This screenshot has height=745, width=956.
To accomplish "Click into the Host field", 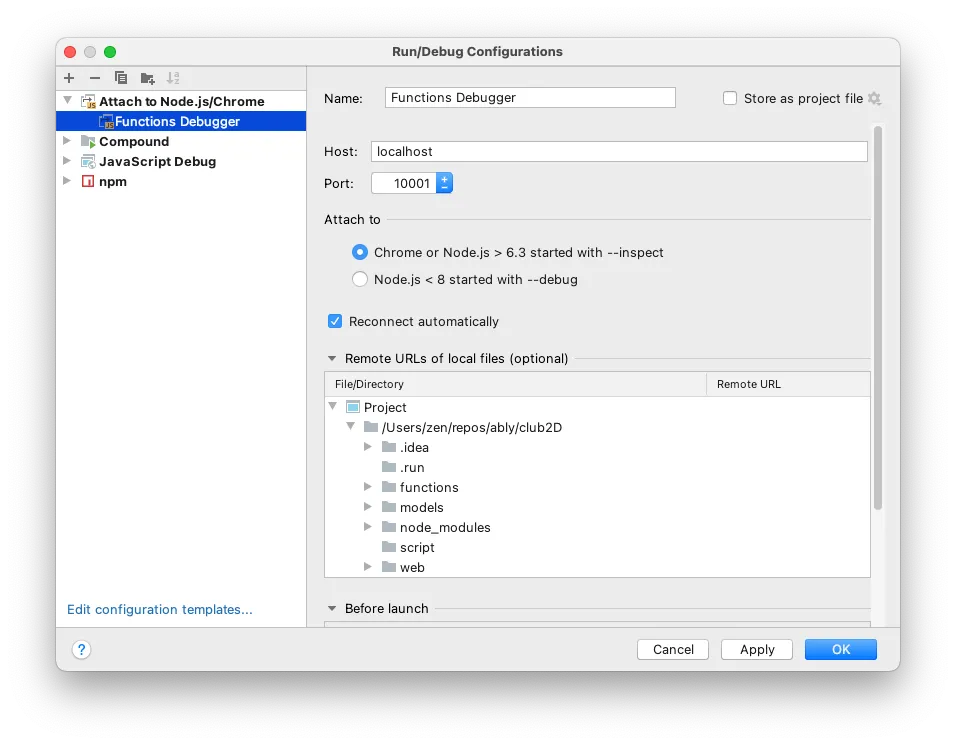I will [619, 151].
